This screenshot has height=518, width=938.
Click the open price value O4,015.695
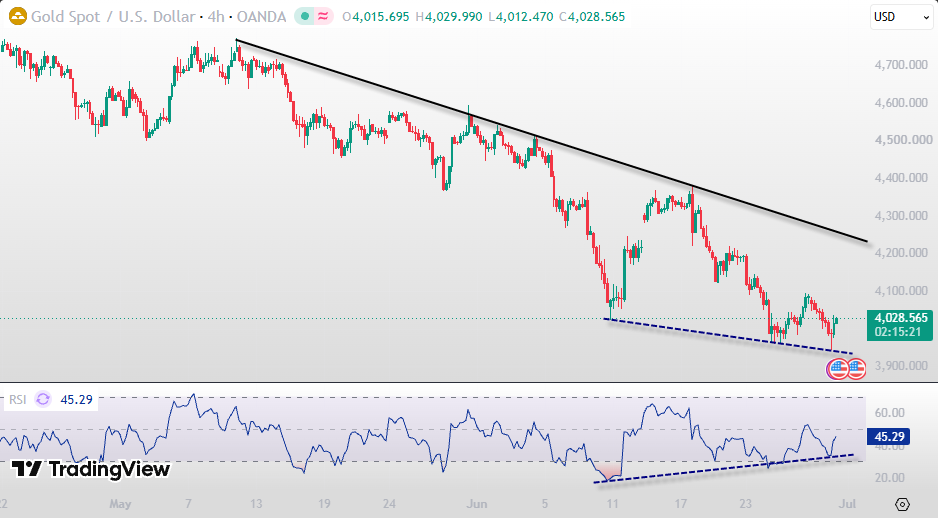(376, 17)
